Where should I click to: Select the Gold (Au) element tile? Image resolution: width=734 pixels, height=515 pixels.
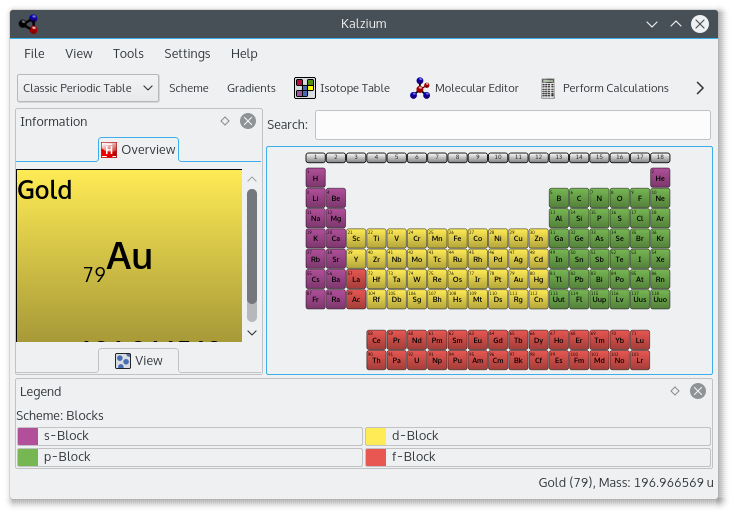pos(518,279)
